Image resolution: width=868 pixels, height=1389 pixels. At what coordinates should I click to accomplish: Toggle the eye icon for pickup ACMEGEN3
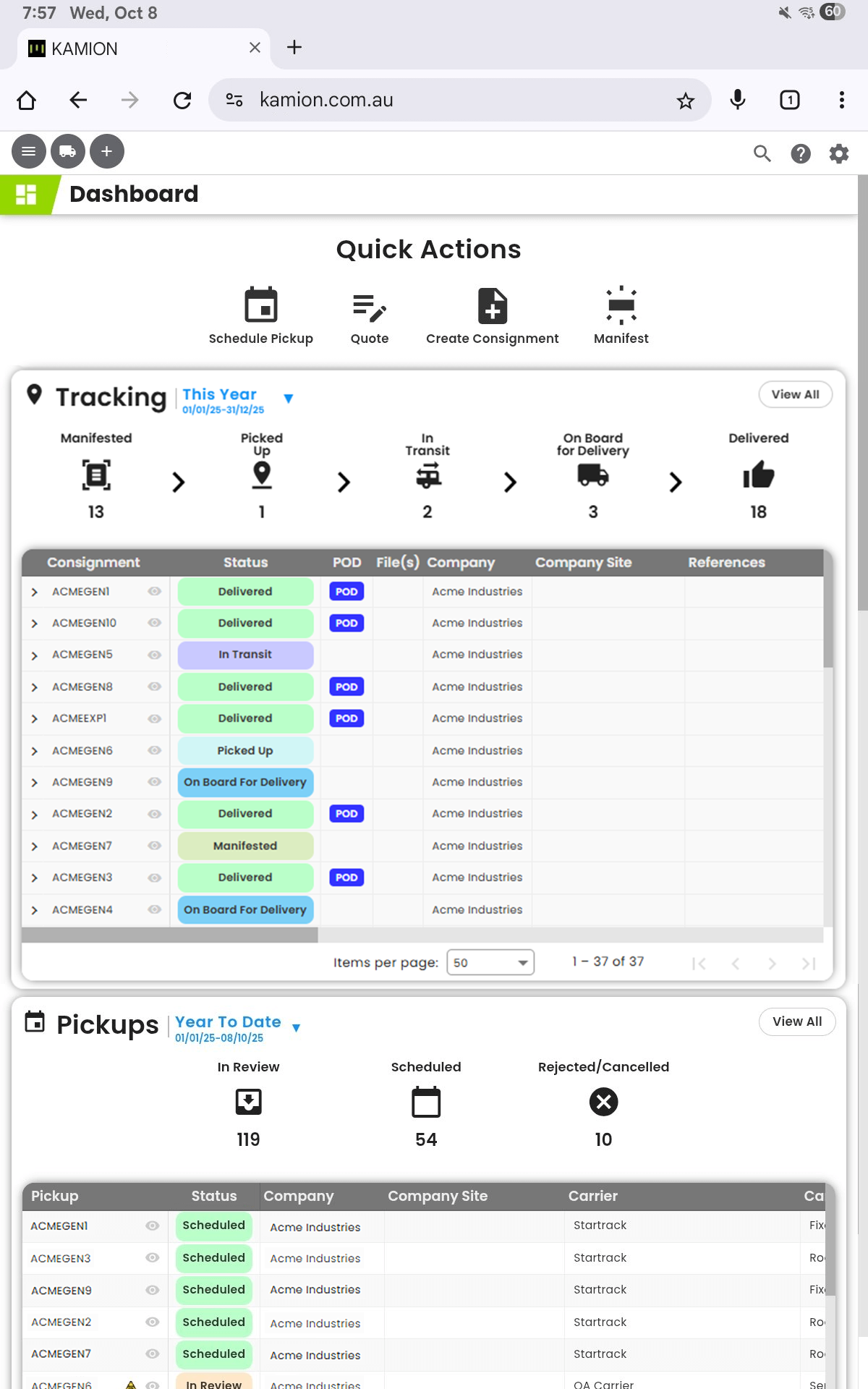click(x=152, y=1258)
